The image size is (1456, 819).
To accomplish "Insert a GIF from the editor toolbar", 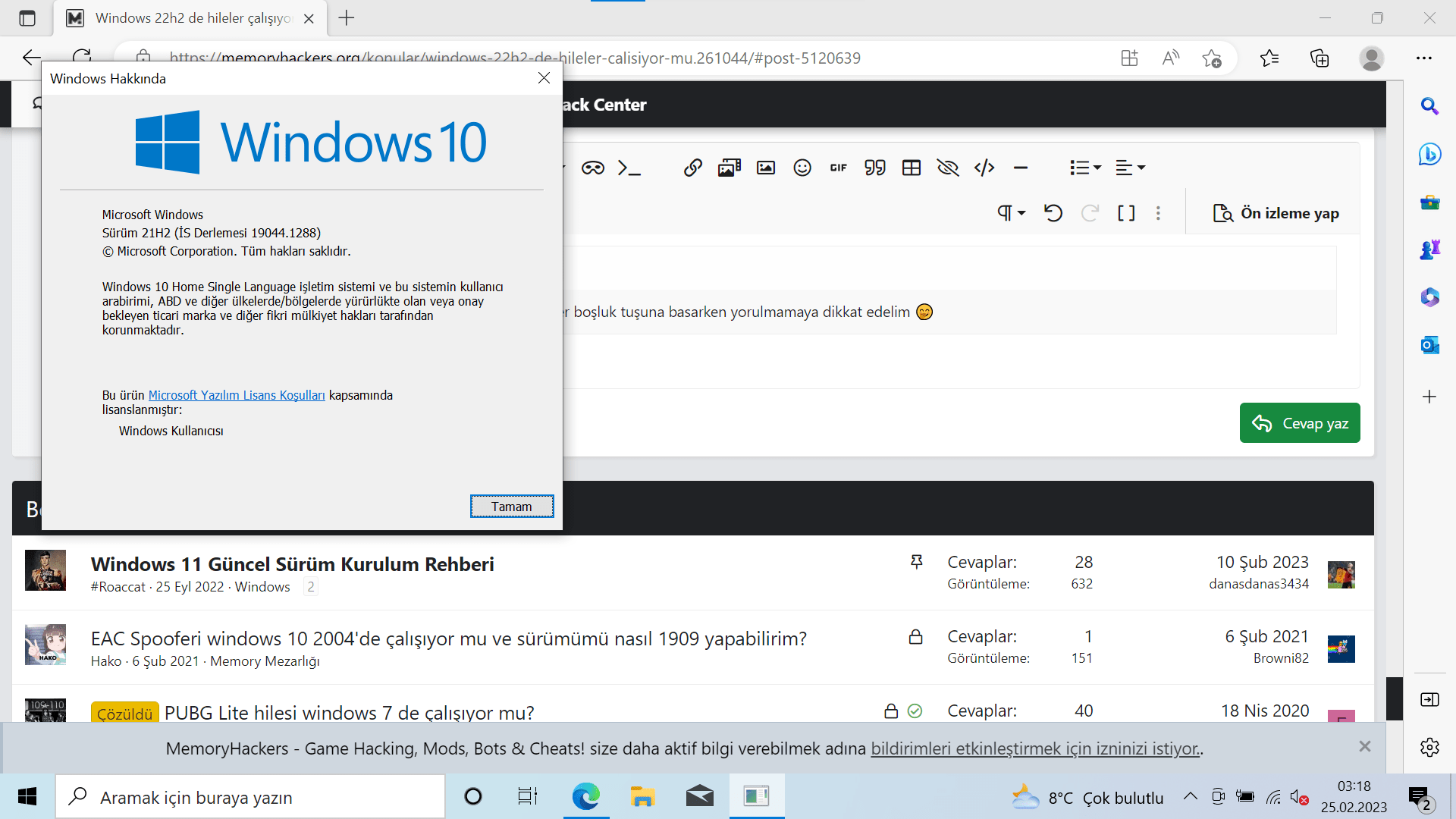I will pyautogui.click(x=839, y=168).
